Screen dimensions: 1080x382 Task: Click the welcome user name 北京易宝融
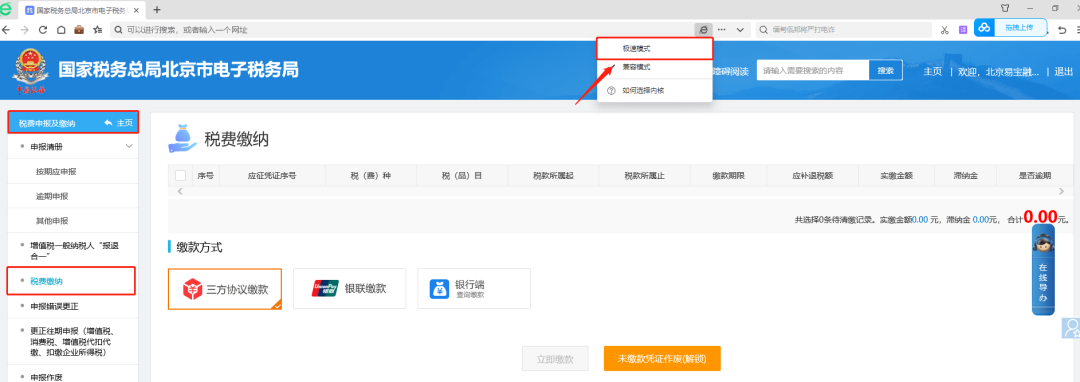1012,71
